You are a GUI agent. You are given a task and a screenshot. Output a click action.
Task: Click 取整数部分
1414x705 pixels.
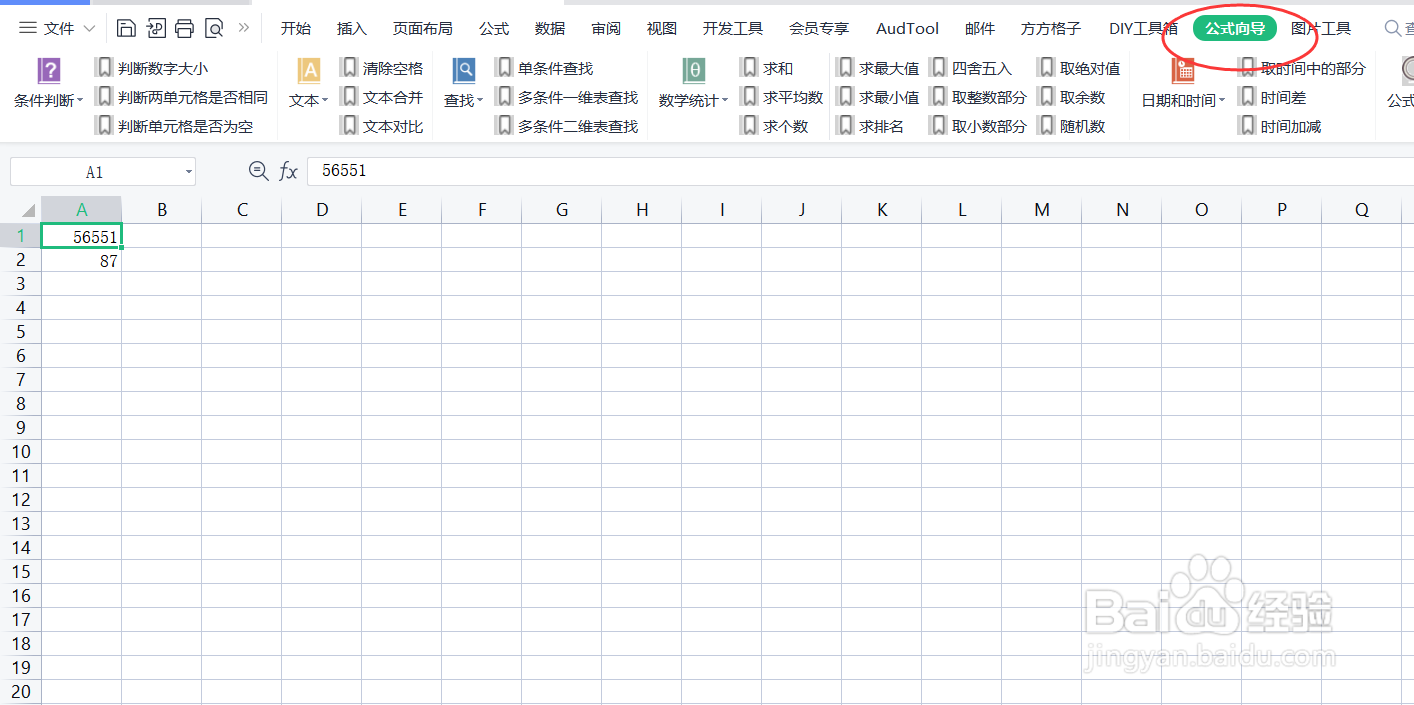tap(978, 97)
